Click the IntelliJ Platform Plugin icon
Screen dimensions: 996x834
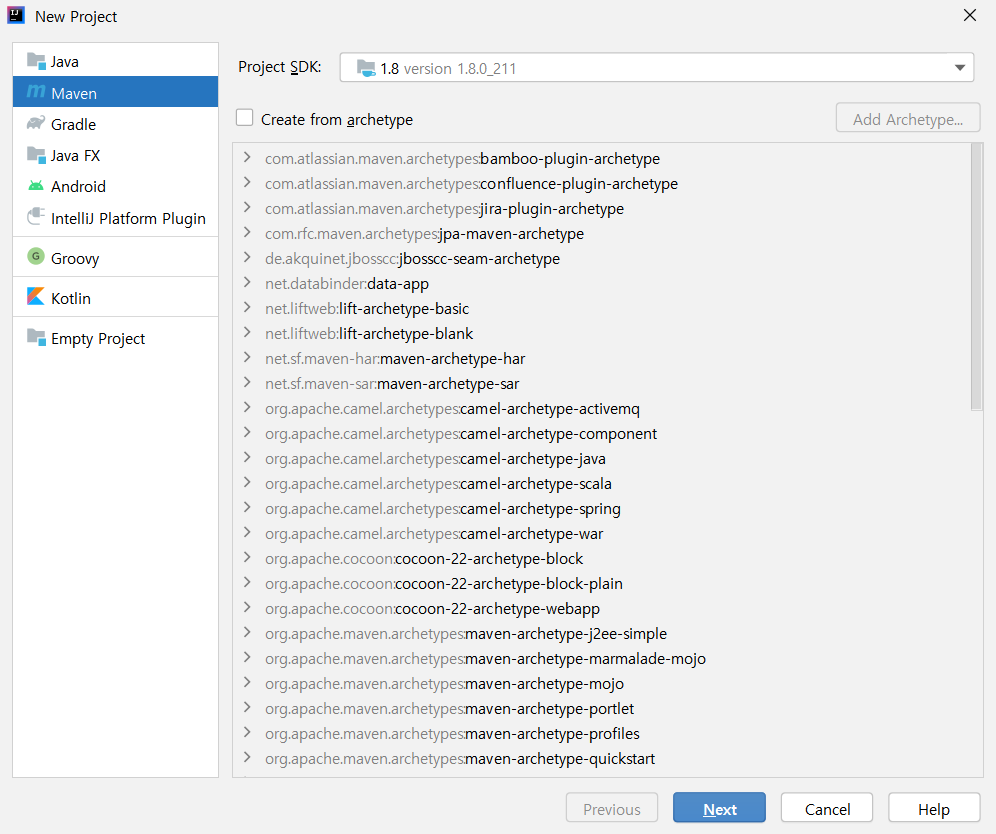[x=36, y=217]
